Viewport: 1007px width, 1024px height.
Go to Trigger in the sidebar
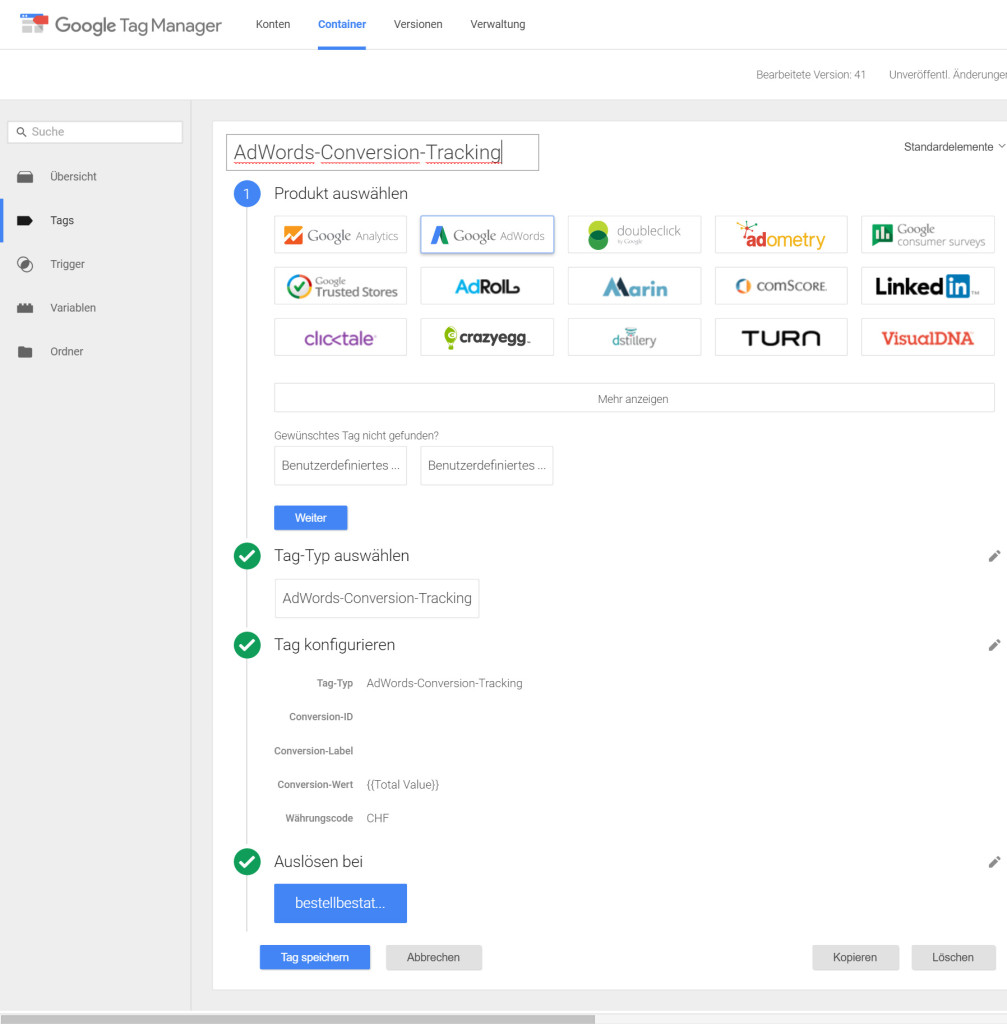pos(67,264)
